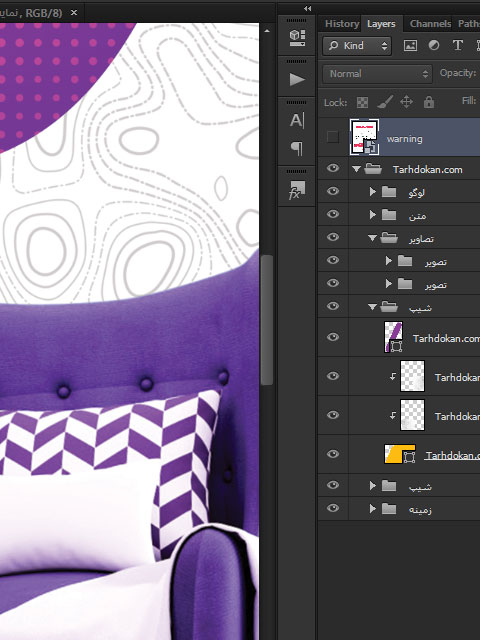Viewport: 480px width, 640px height.
Task: Filter layers by adjustment layers icon
Action: [x=434, y=45]
